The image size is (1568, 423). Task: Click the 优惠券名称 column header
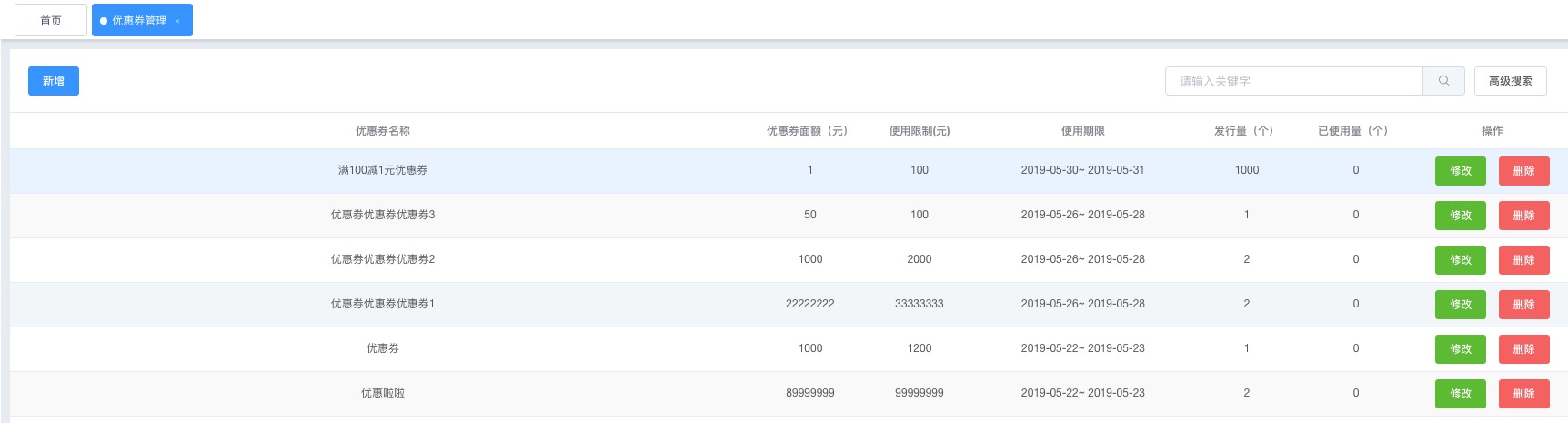click(x=383, y=131)
